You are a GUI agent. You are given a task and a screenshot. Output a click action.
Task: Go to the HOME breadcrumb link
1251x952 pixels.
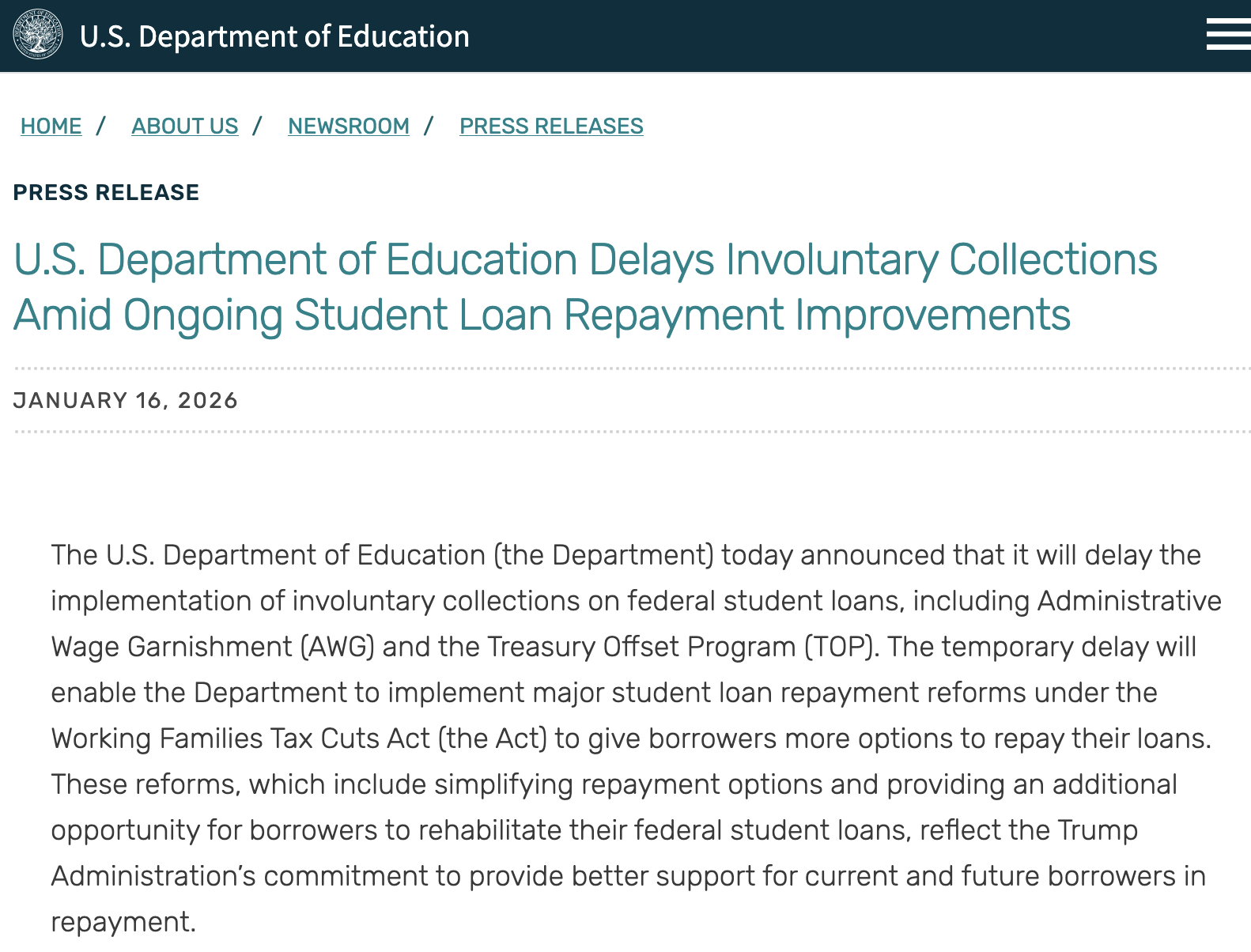pyautogui.click(x=51, y=127)
